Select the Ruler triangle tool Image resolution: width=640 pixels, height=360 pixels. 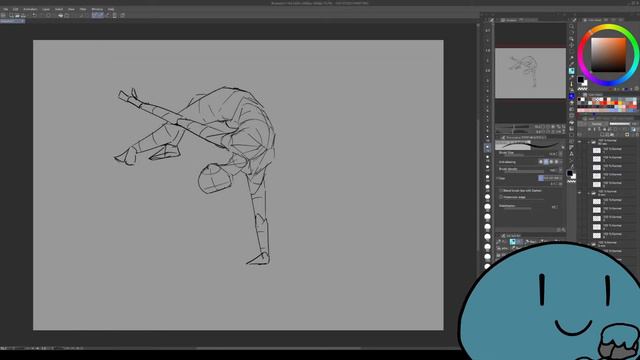click(x=571, y=147)
